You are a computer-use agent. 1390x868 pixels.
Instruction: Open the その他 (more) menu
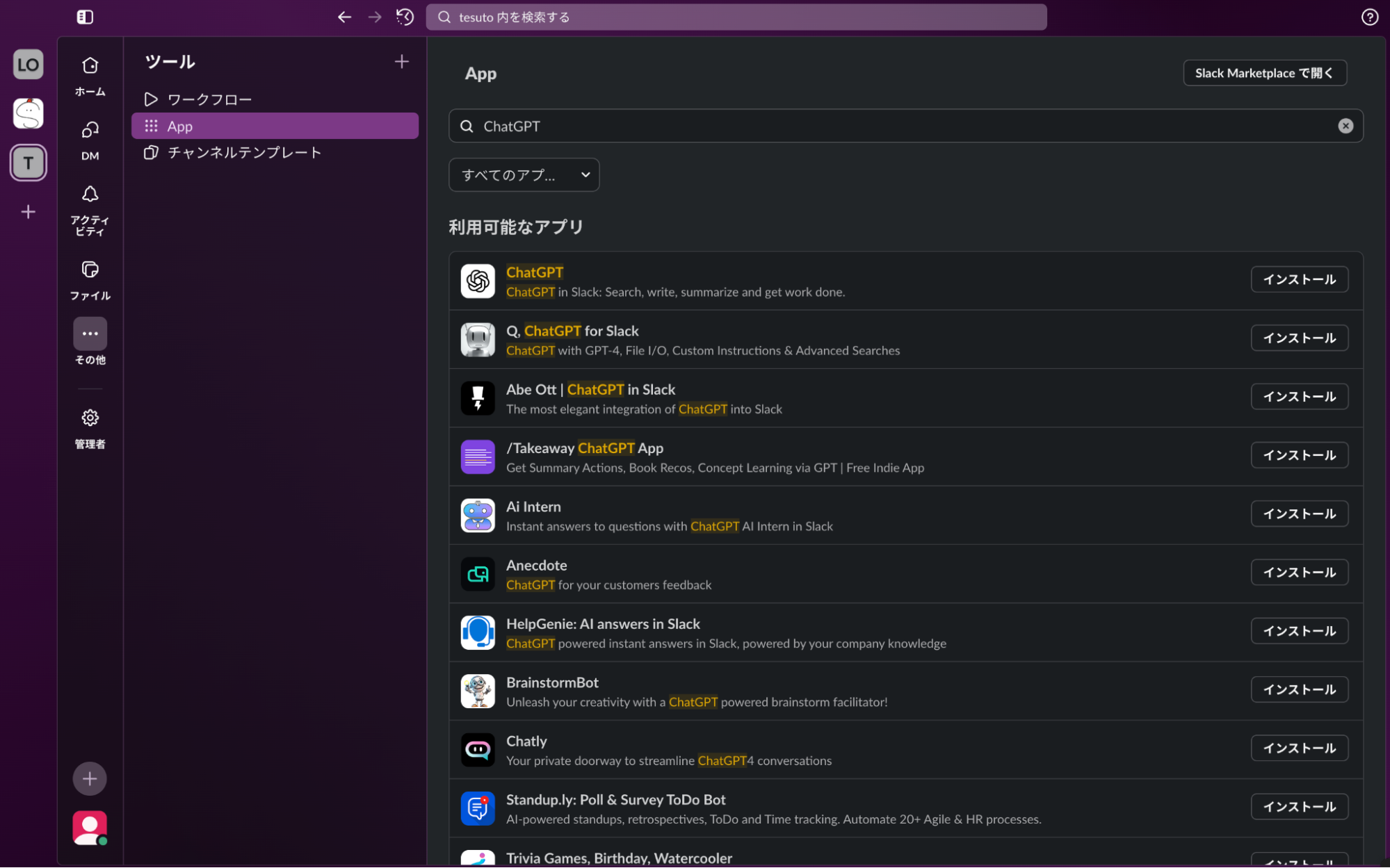click(x=89, y=333)
